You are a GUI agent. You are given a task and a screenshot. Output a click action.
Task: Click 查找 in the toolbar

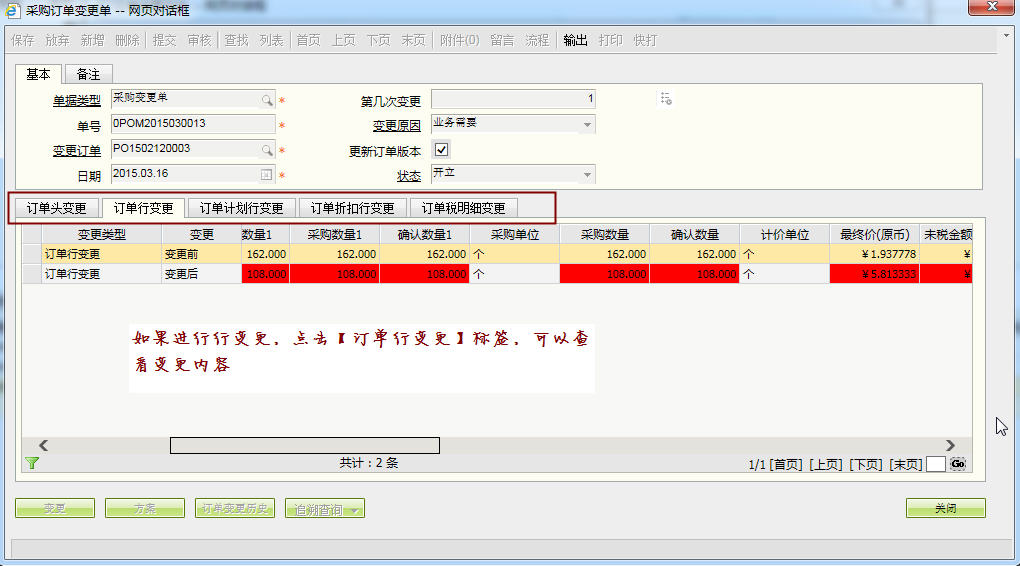coord(237,40)
